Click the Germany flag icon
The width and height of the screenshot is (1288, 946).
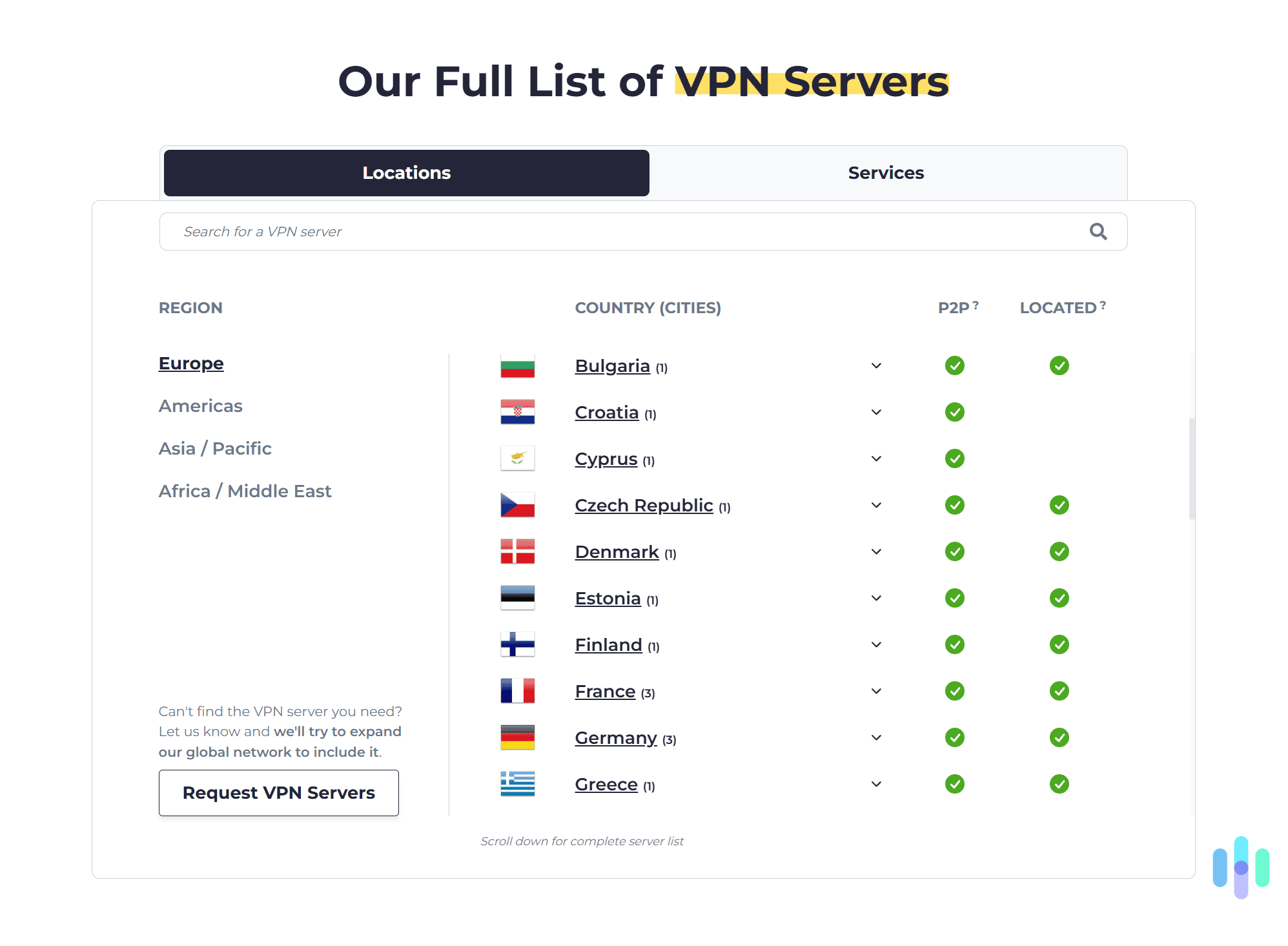click(516, 737)
